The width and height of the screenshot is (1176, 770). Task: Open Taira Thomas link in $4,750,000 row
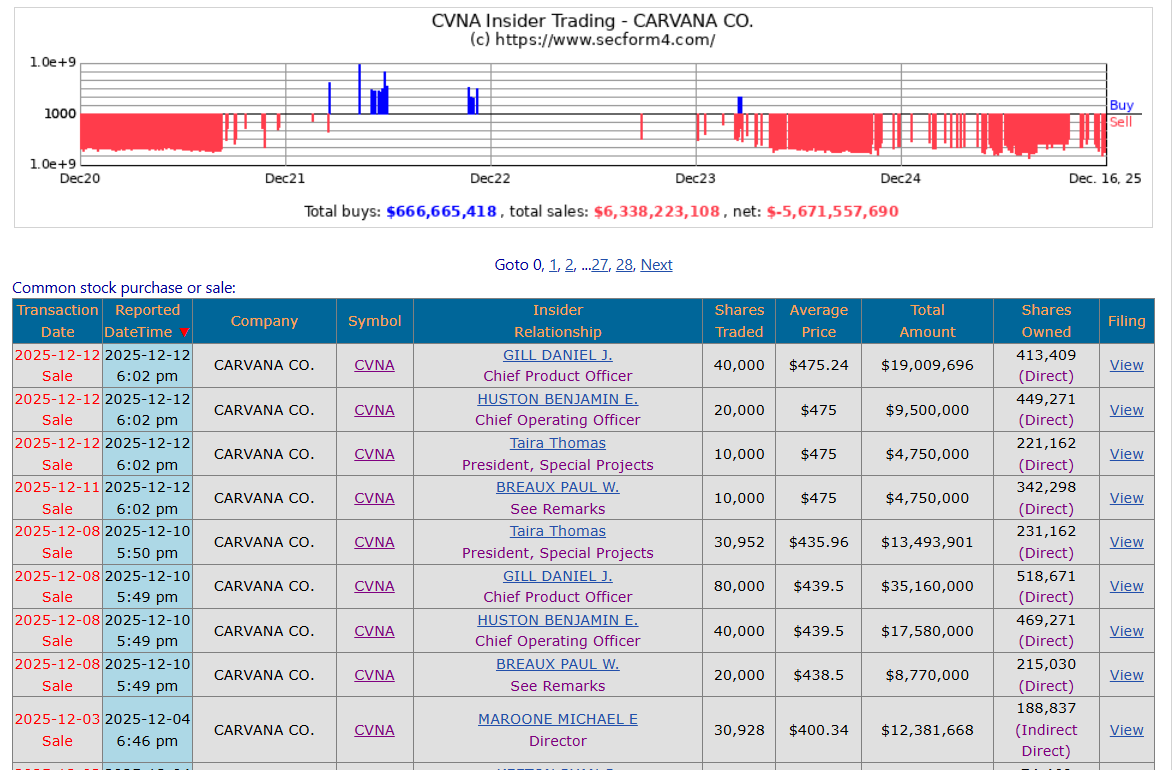coord(557,443)
